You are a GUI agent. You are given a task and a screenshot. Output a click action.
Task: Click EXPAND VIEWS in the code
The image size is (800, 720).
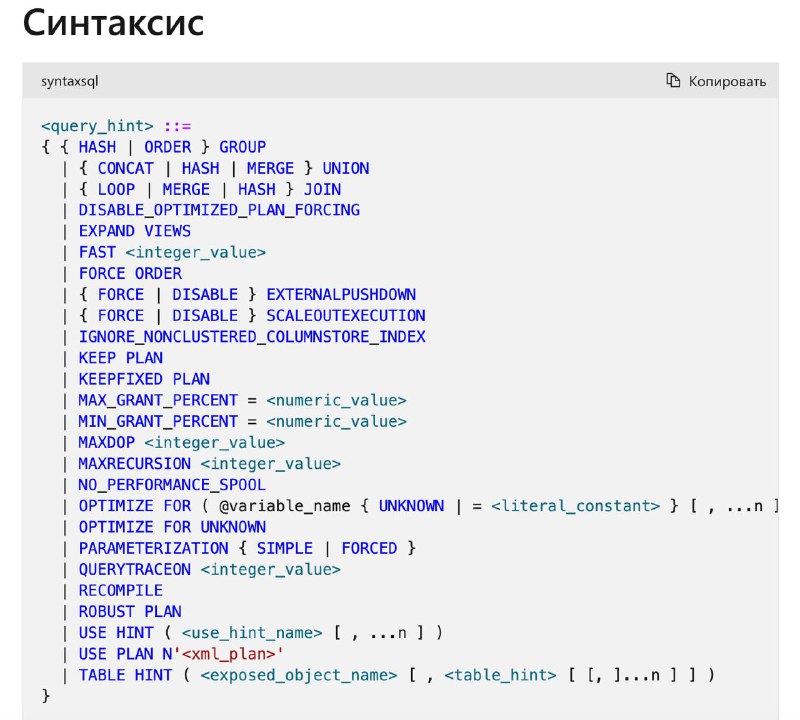[135, 231]
